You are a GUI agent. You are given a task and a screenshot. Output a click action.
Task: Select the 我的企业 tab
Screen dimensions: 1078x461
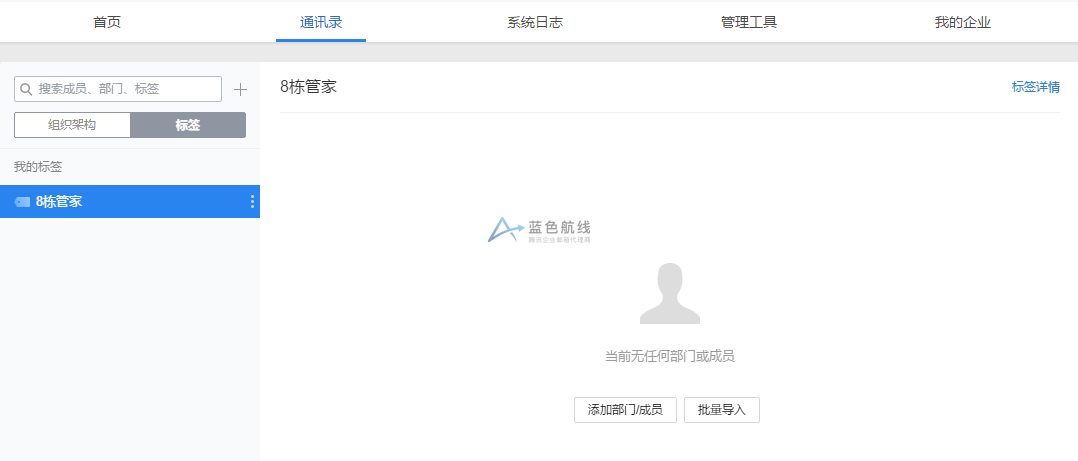click(x=962, y=22)
